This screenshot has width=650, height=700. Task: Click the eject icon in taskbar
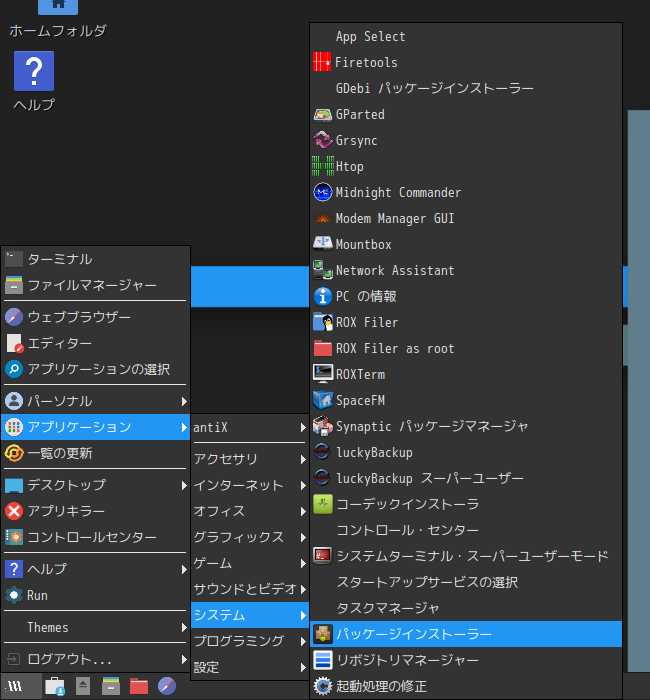coord(83,686)
